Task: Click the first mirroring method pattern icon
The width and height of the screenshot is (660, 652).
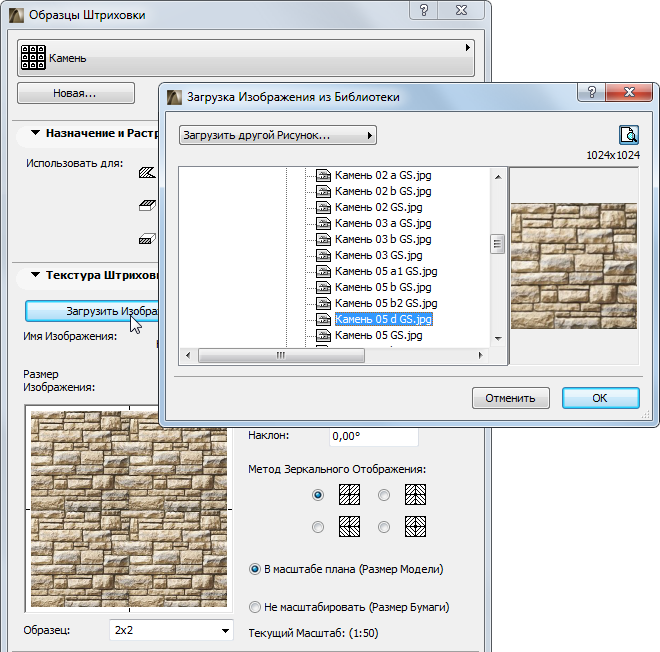Action: pos(349,495)
